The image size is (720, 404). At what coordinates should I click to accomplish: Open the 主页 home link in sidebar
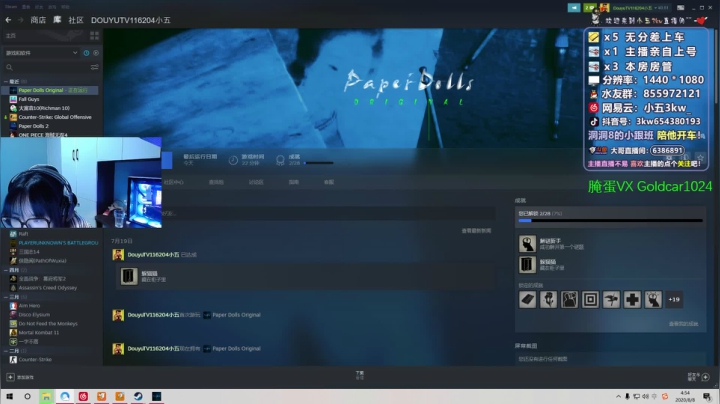click(11, 35)
